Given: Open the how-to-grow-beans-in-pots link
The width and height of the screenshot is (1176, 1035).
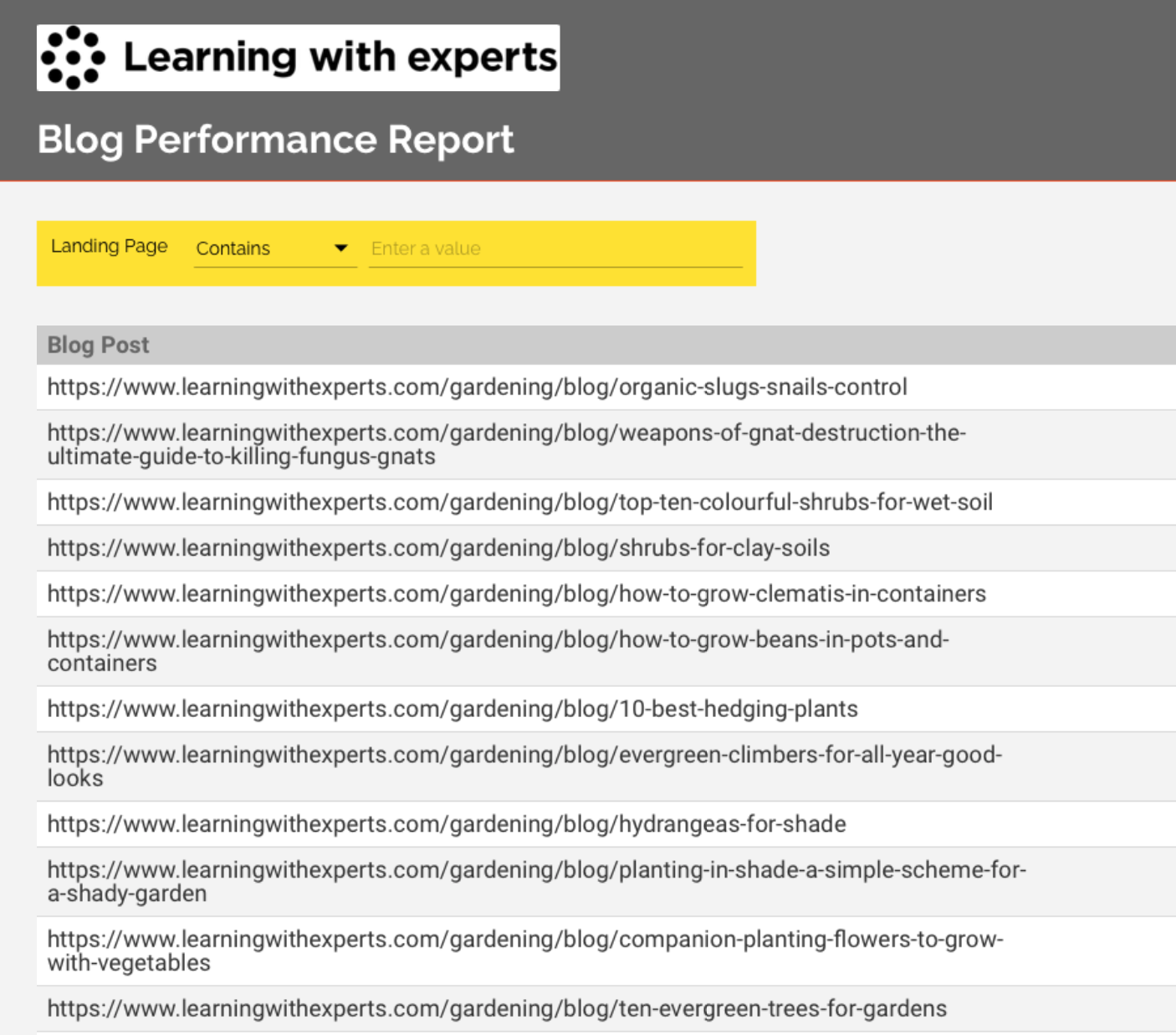Looking at the screenshot, I should pos(498,651).
